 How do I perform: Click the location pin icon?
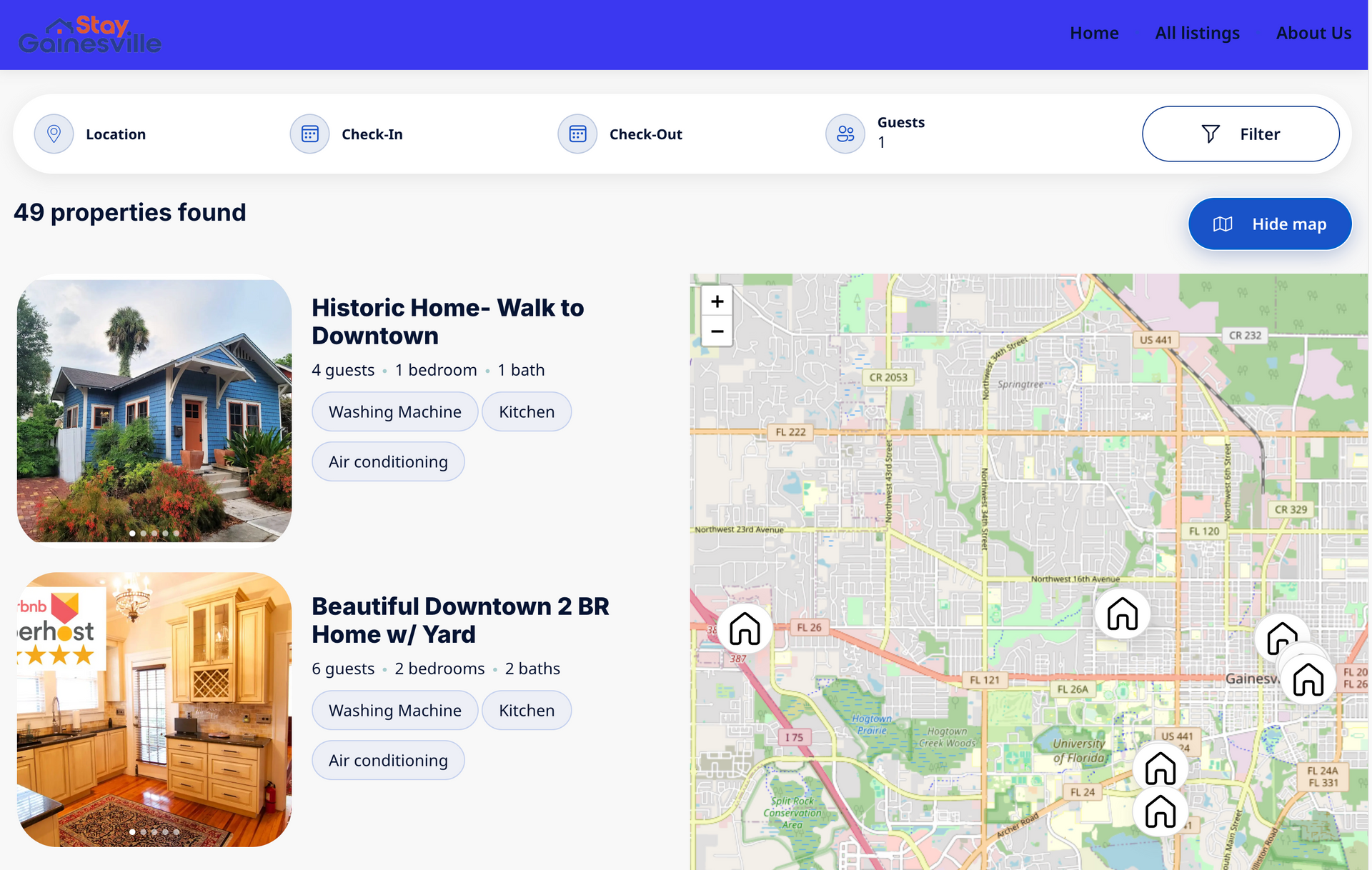(x=54, y=134)
